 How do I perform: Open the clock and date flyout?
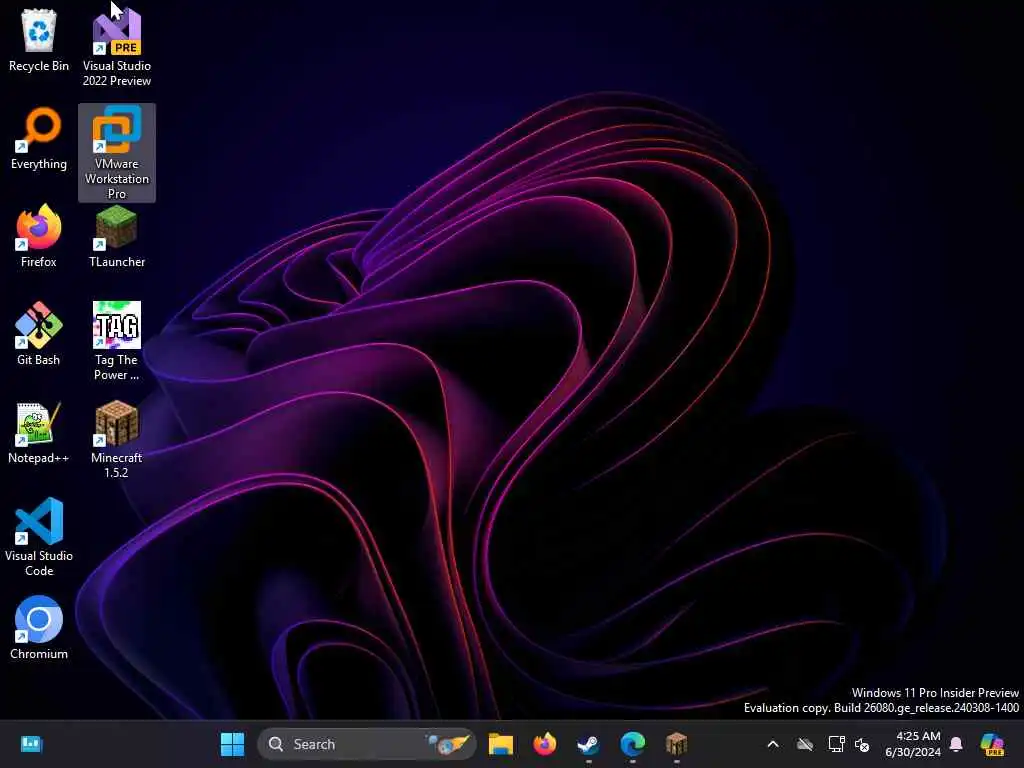coord(913,744)
